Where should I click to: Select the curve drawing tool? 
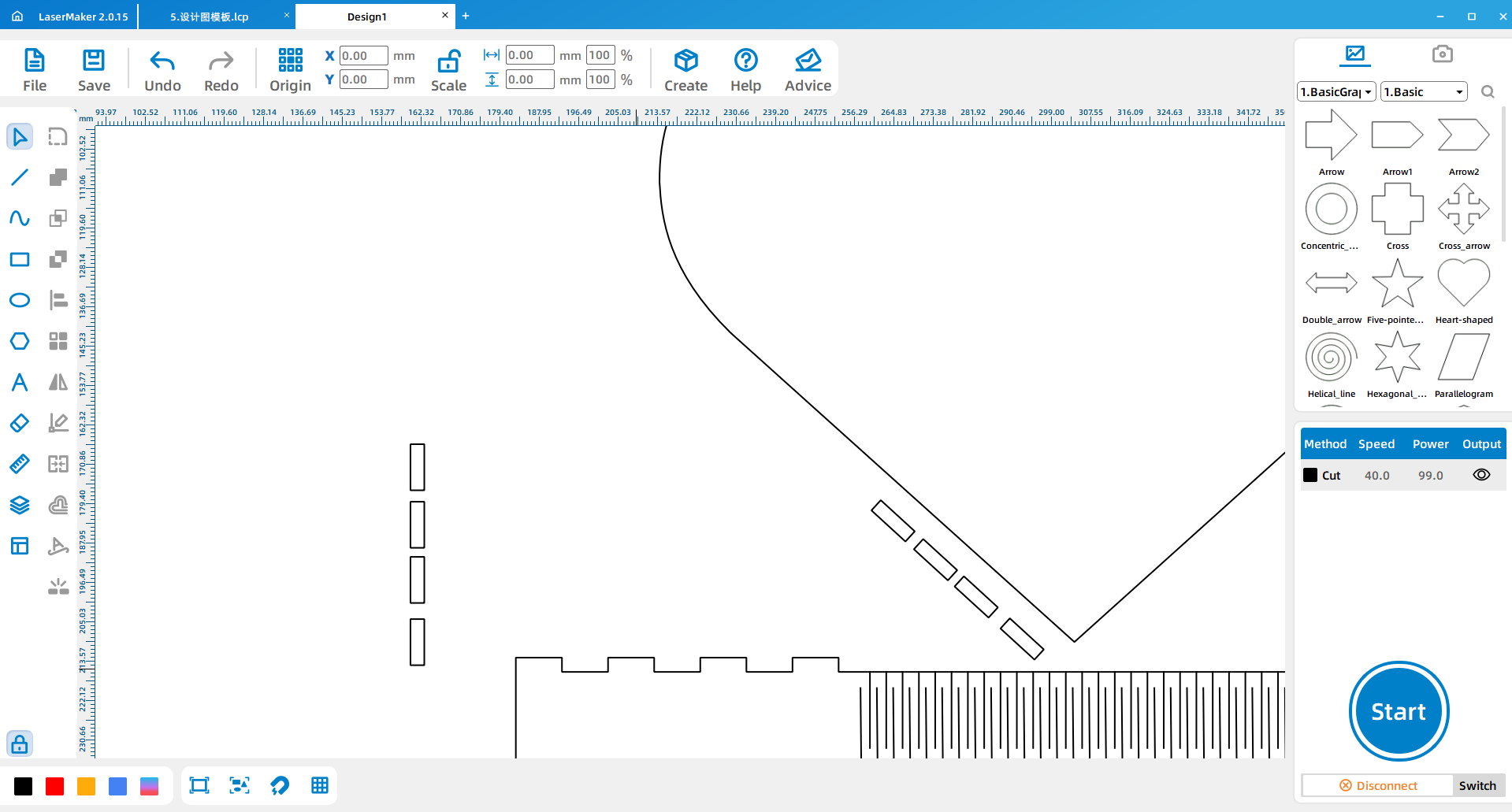pos(20,218)
